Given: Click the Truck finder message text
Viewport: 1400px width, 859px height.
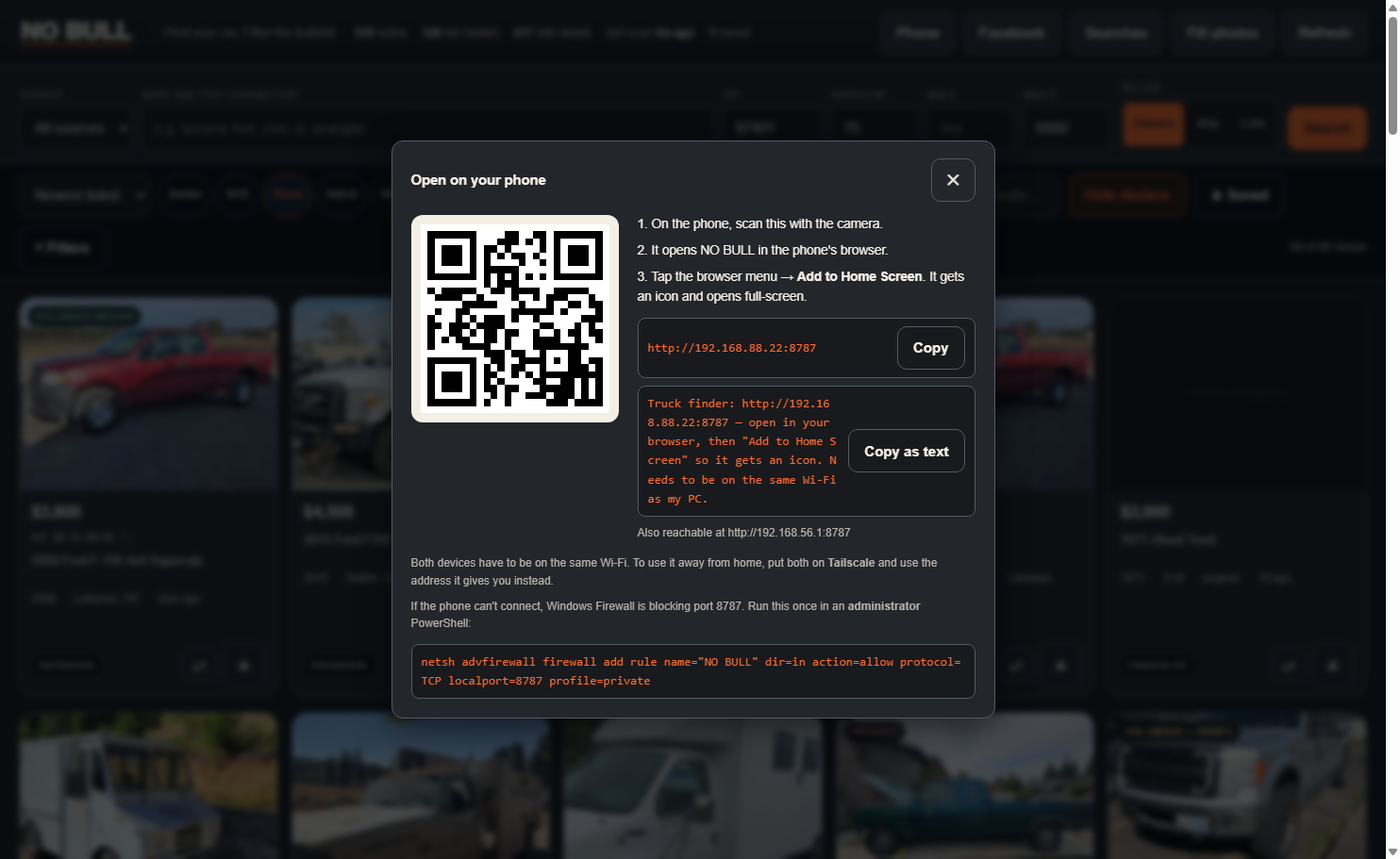Looking at the screenshot, I should coord(742,452).
